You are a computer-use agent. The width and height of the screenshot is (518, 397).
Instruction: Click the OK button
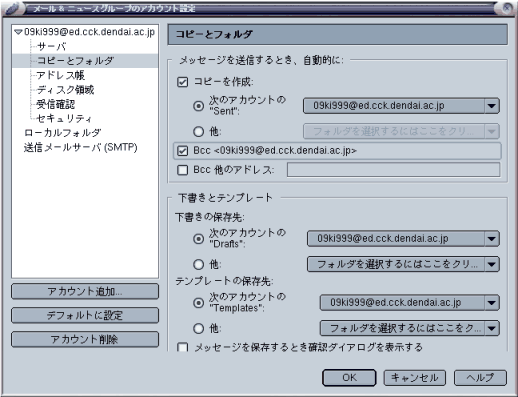[x=349, y=378]
